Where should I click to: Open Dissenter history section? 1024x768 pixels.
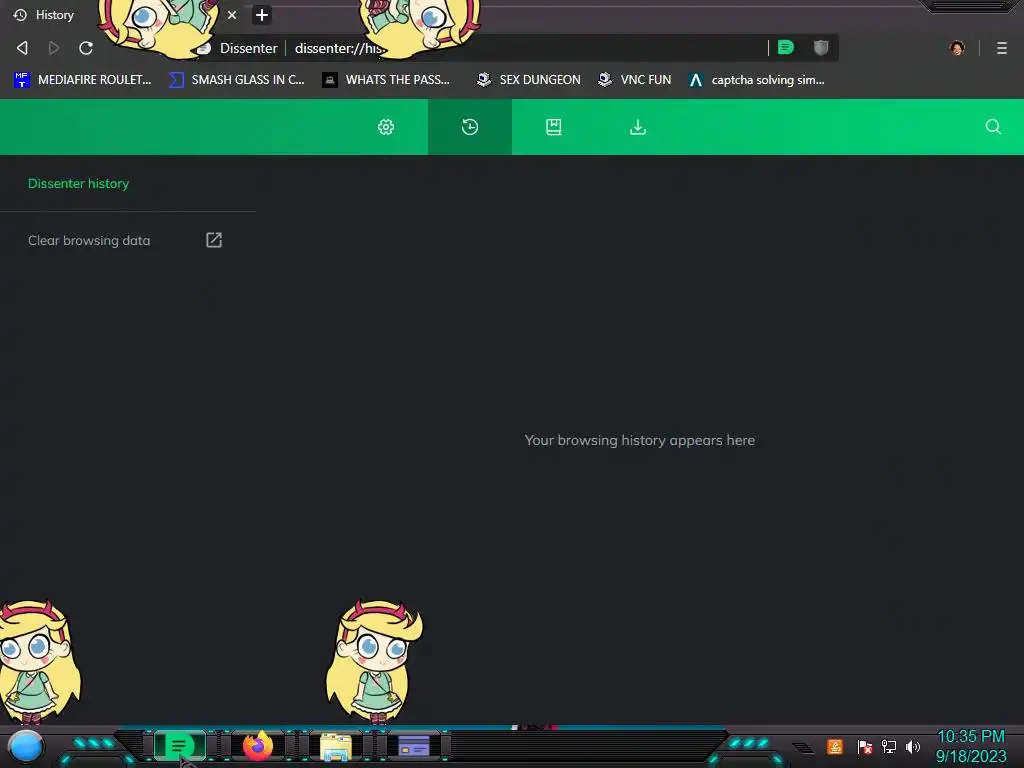(78, 184)
